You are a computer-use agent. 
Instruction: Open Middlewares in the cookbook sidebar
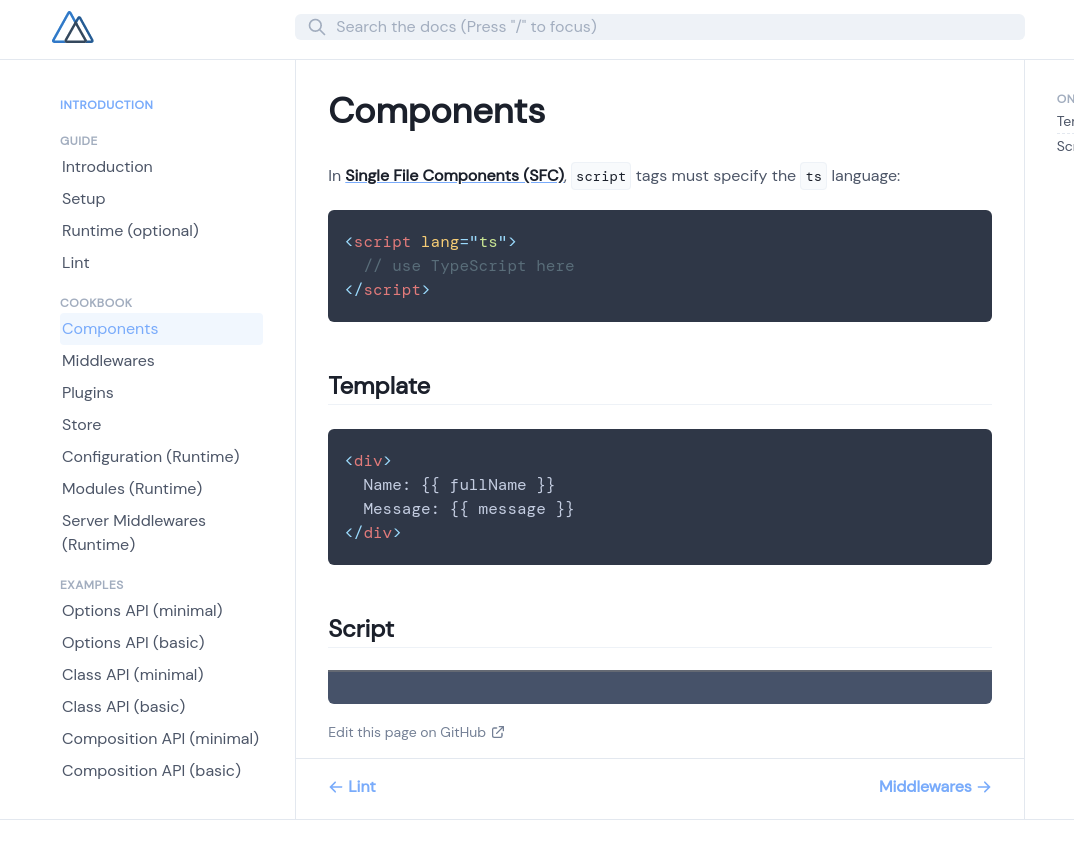108,361
